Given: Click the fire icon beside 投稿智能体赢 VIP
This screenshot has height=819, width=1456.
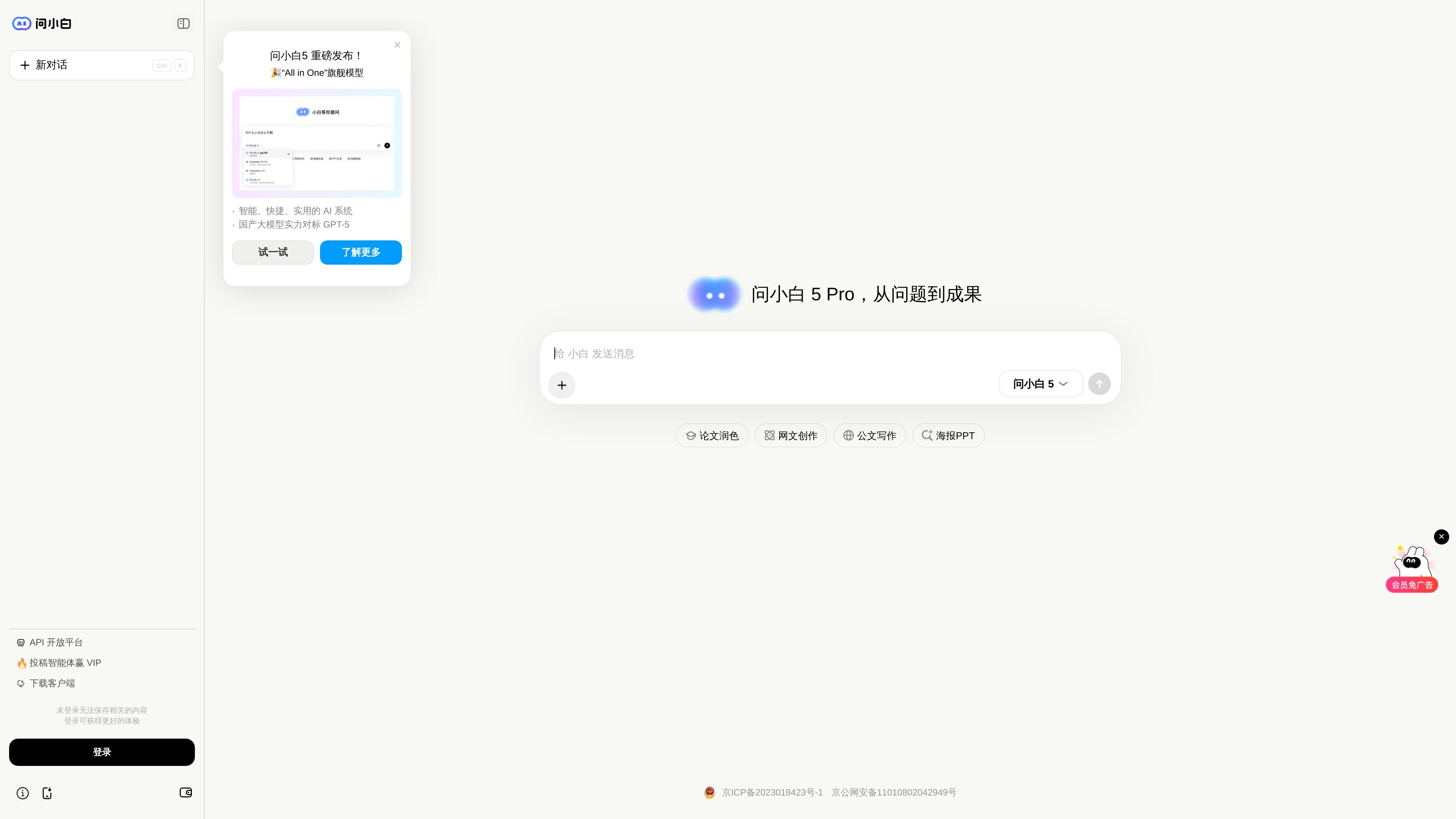Looking at the screenshot, I should (22, 662).
